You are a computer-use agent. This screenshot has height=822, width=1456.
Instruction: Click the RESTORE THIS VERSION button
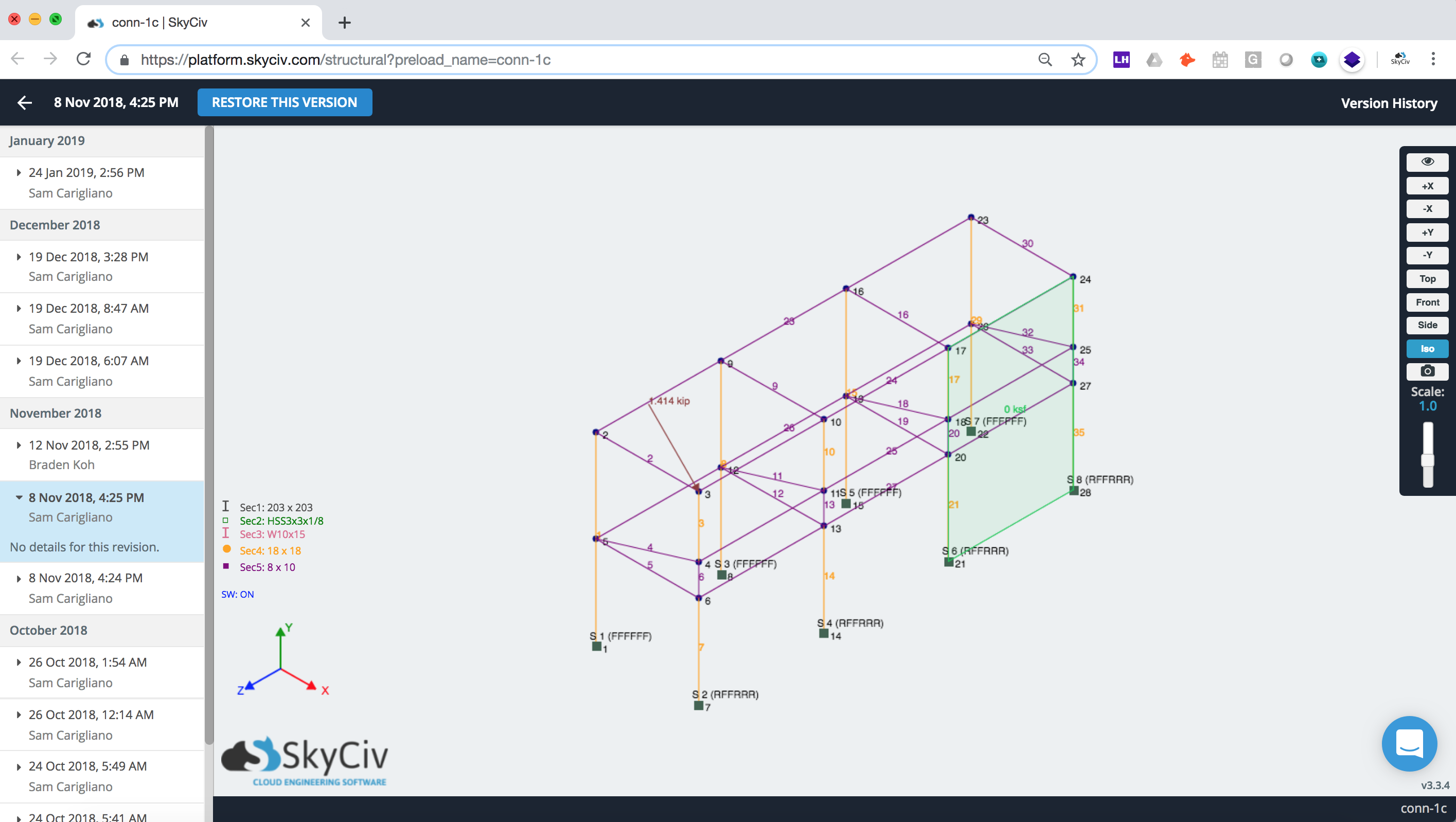(284, 101)
